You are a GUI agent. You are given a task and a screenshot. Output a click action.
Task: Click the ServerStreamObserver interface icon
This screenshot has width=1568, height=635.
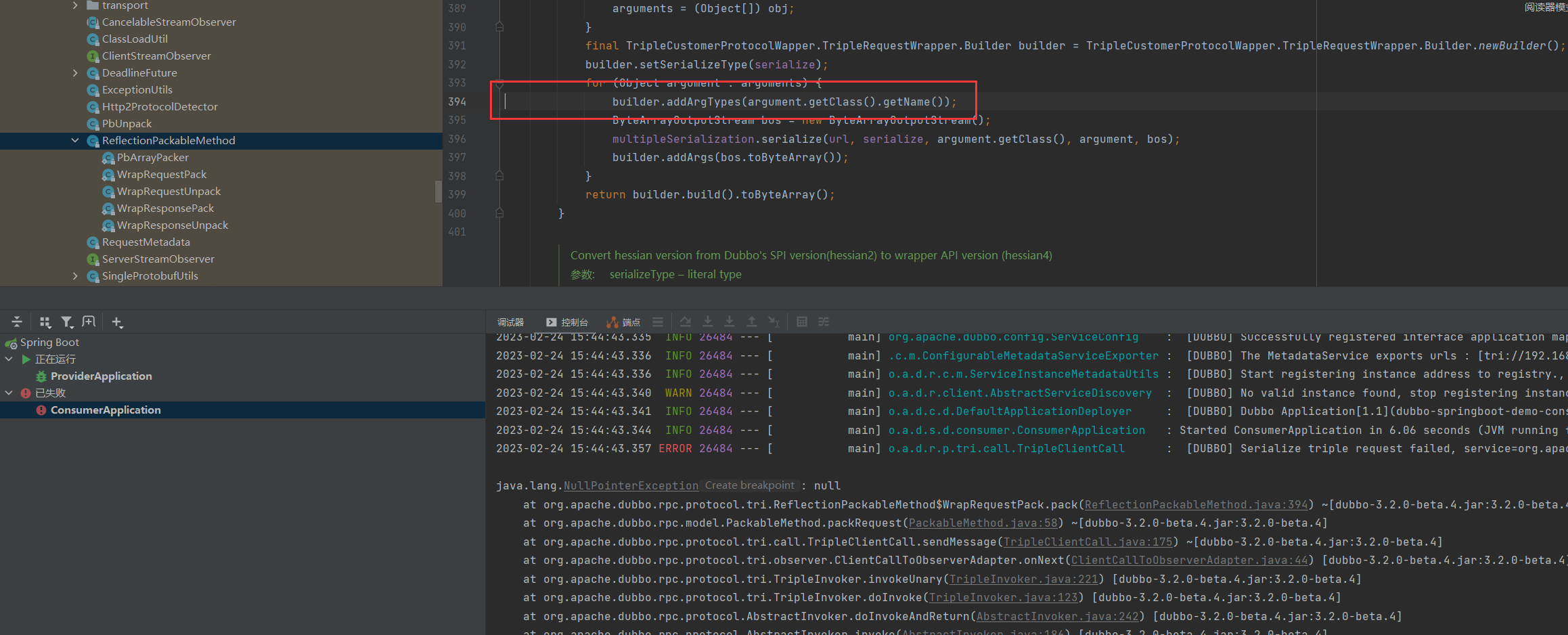pos(93,259)
